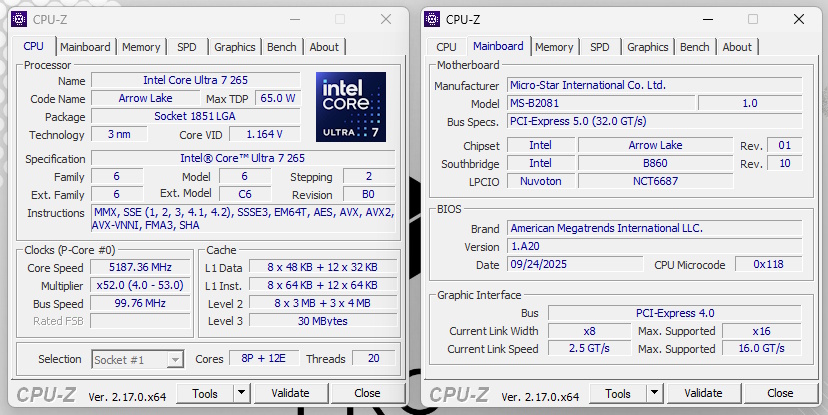Screen dimensions: 828x415
Task: Click Ext. Model value C6
Action: [245, 194]
